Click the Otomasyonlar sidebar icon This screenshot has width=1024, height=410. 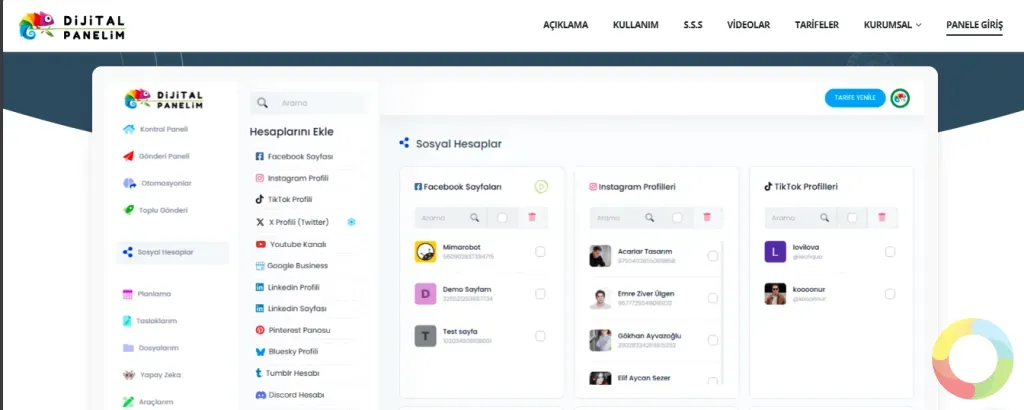[x=129, y=183]
